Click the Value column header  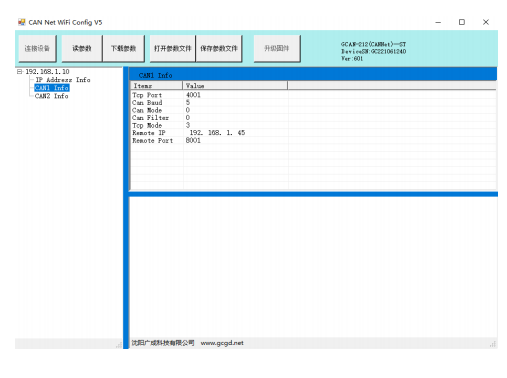235,86
